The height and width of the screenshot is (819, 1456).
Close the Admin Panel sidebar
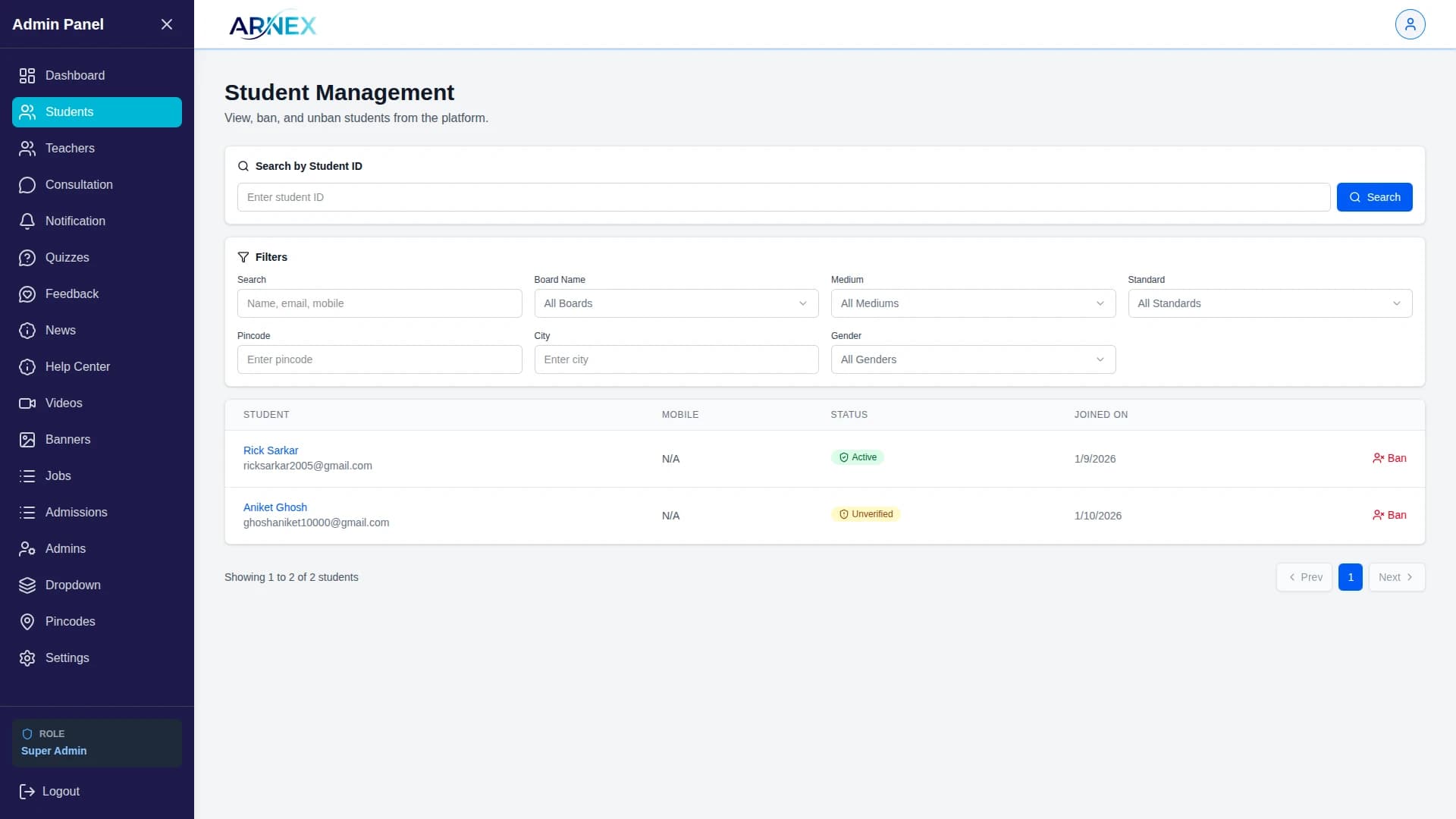click(x=167, y=24)
